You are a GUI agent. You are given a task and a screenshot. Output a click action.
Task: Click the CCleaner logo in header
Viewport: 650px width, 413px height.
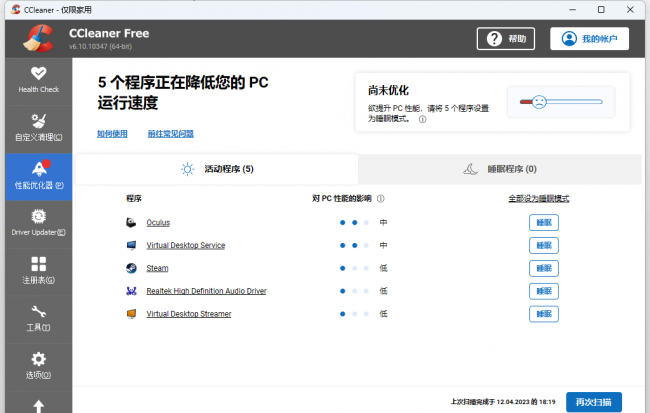39,38
